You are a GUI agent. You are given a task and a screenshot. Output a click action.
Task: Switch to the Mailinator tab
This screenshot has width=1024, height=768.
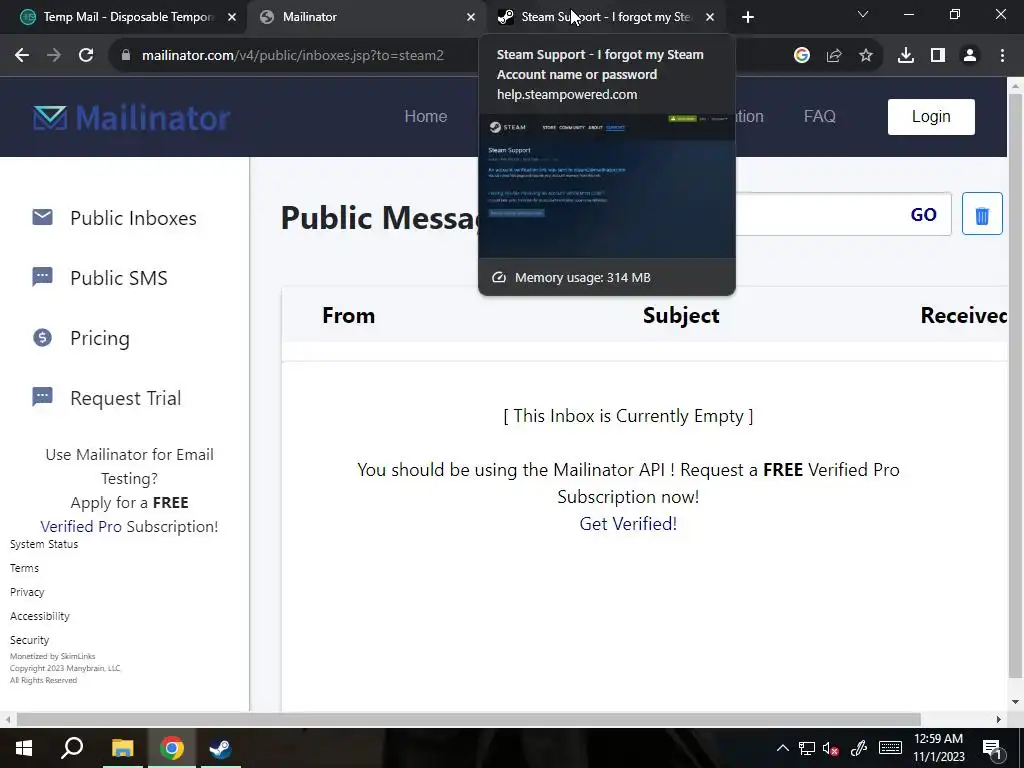pos(366,17)
